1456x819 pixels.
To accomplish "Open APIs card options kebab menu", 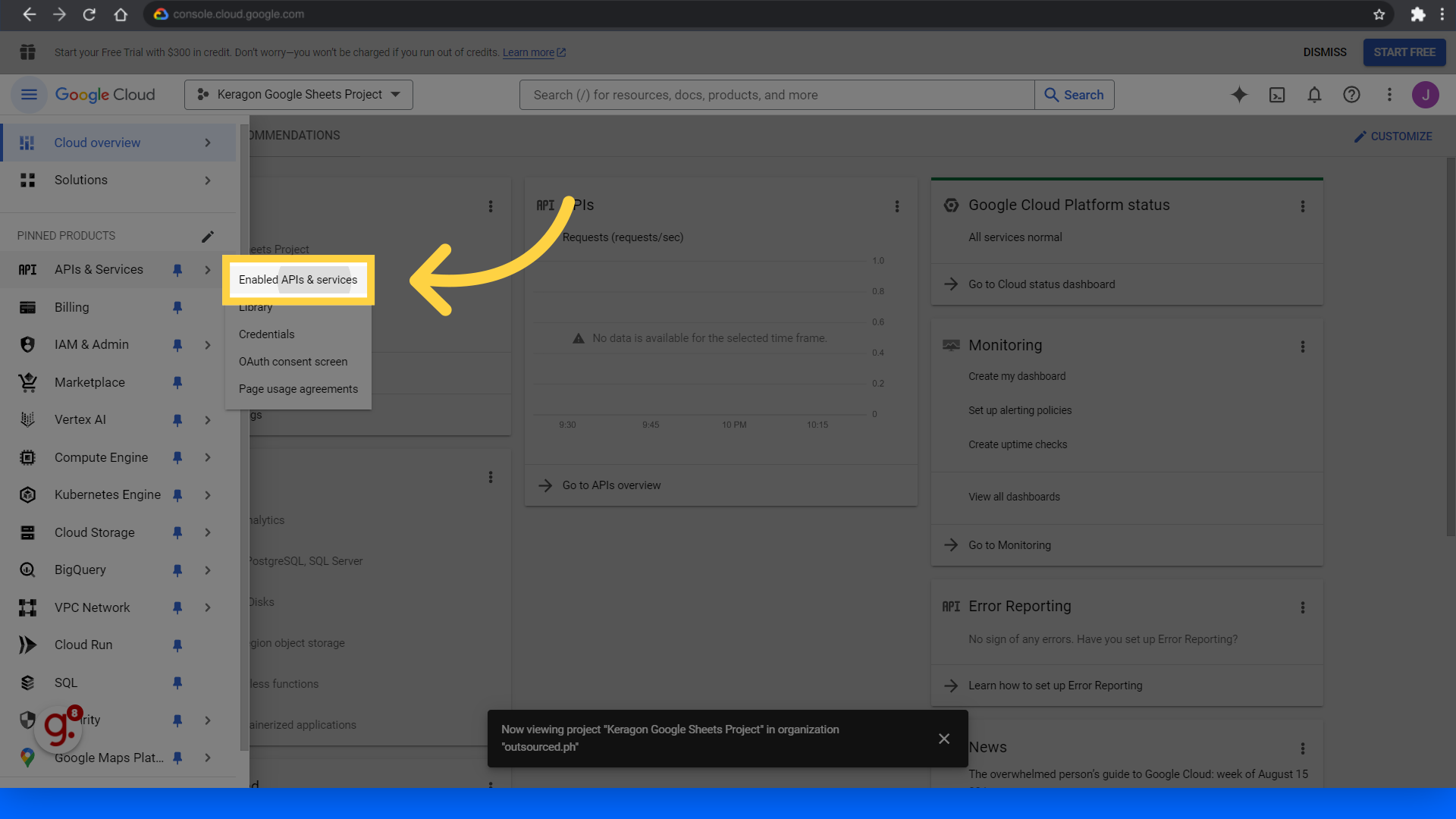I will point(897,206).
